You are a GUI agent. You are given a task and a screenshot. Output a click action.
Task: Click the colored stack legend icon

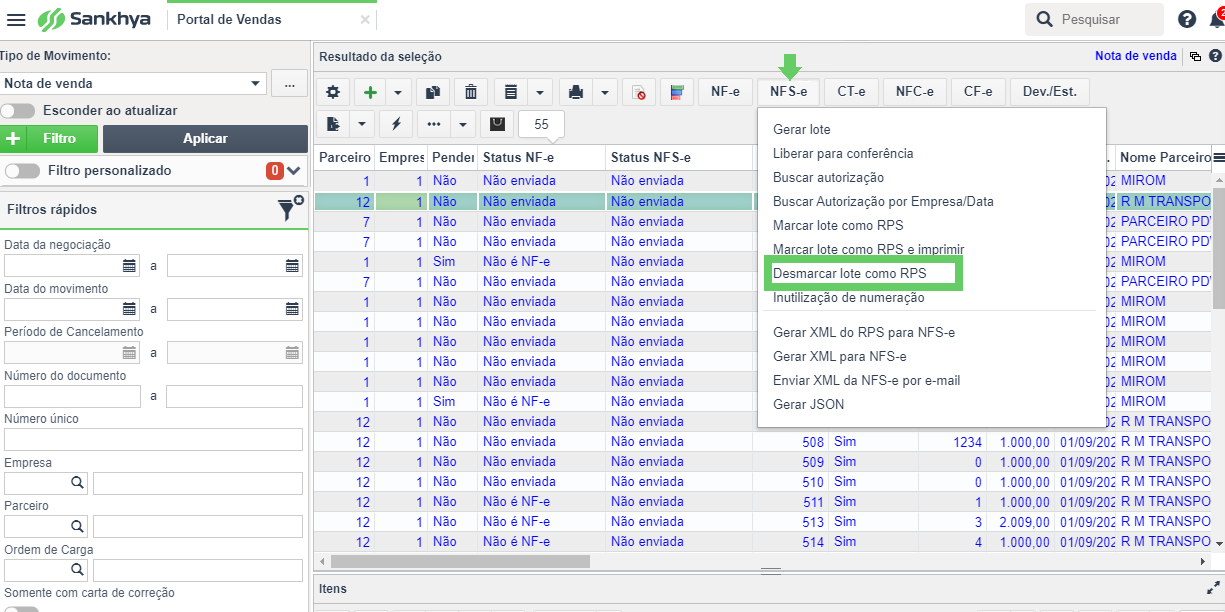coord(677,92)
